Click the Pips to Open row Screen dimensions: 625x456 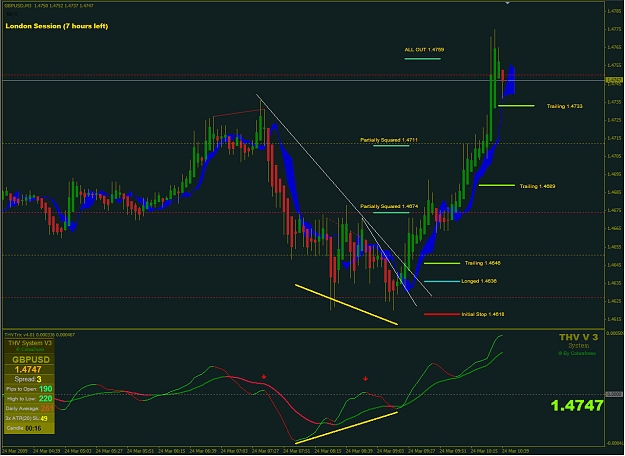(x=29, y=389)
